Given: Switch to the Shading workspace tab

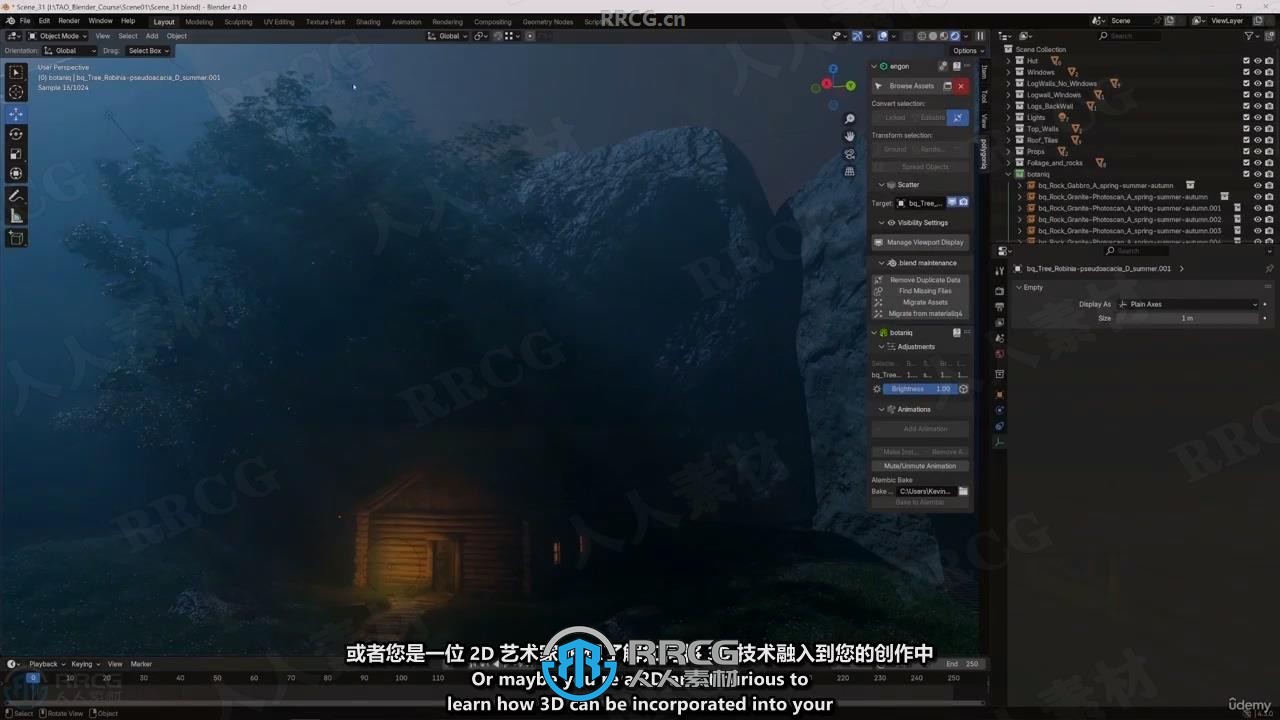Looking at the screenshot, I should (368, 21).
